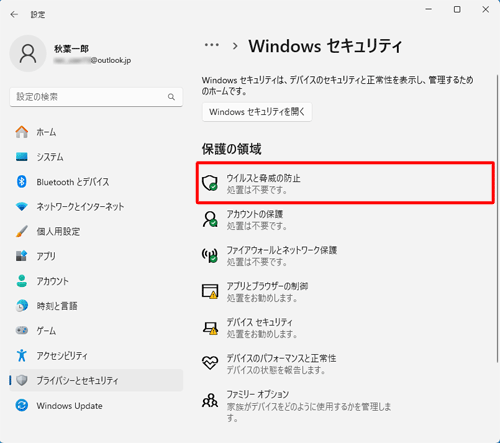The width and height of the screenshot is (500, 443).
Task: Click the ホーム house icon
Action: click(x=22, y=132)
